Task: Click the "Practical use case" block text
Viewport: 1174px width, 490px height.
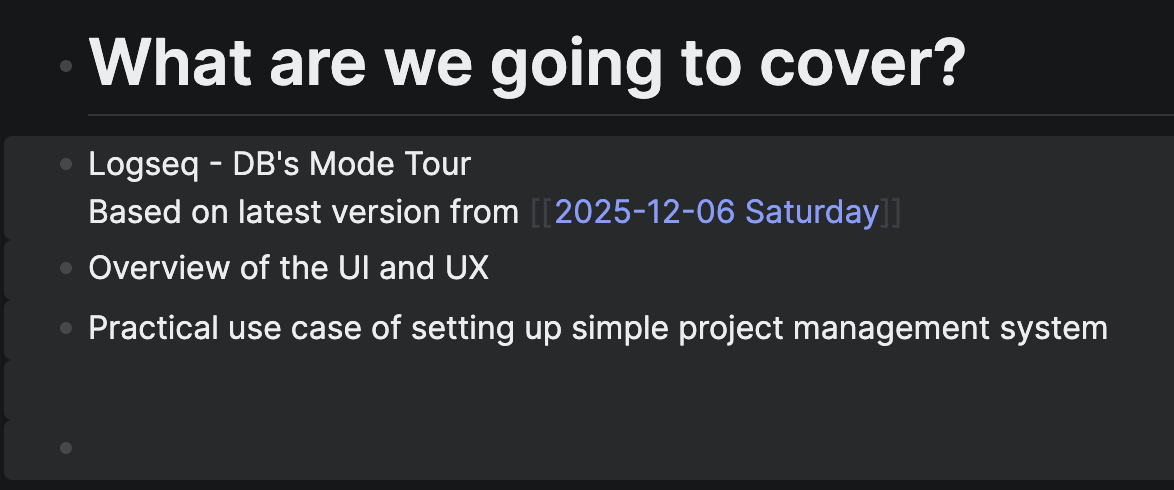Action: coord(597,327)
